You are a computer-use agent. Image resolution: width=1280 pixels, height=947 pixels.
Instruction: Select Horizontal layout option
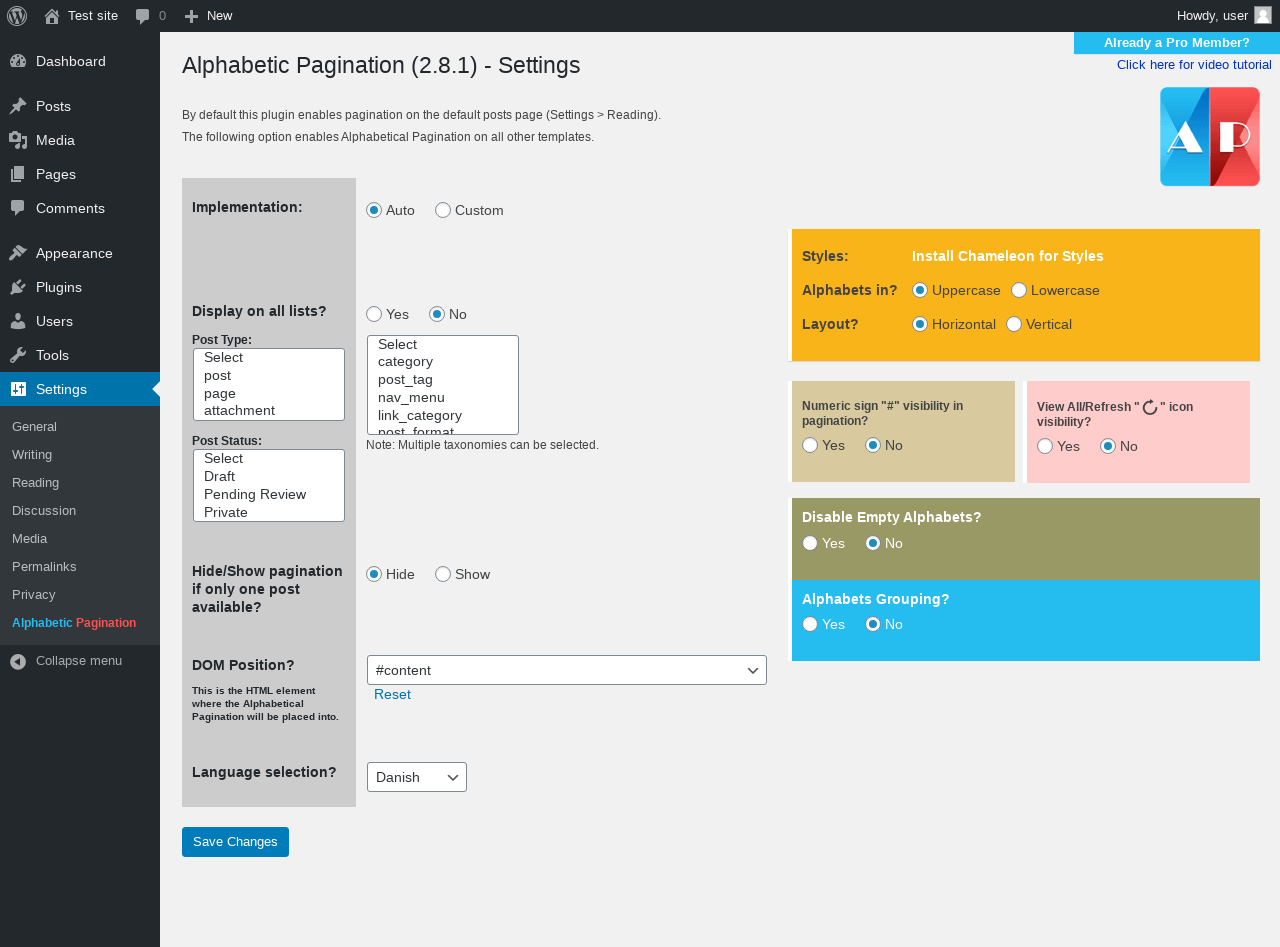pyautogui.click(x=920, y=324)
